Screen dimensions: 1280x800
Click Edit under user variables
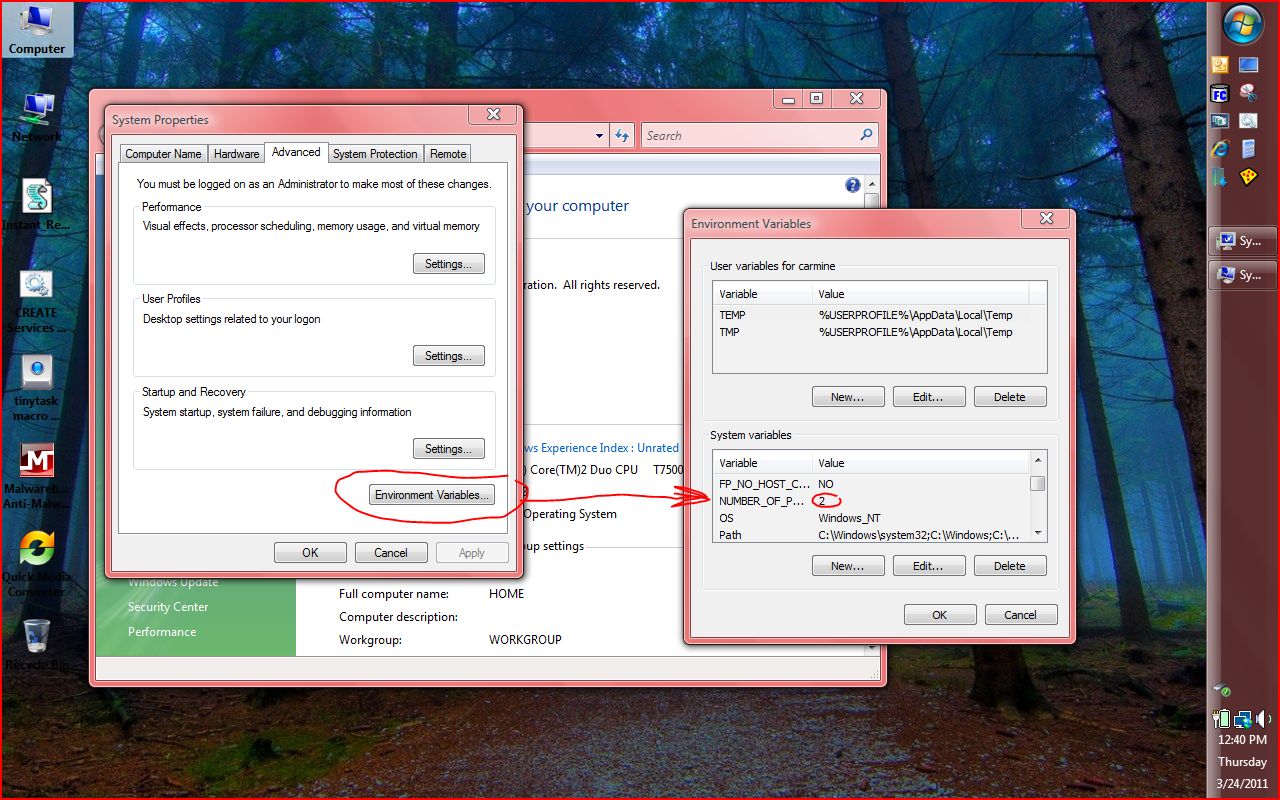click(929, 397)
